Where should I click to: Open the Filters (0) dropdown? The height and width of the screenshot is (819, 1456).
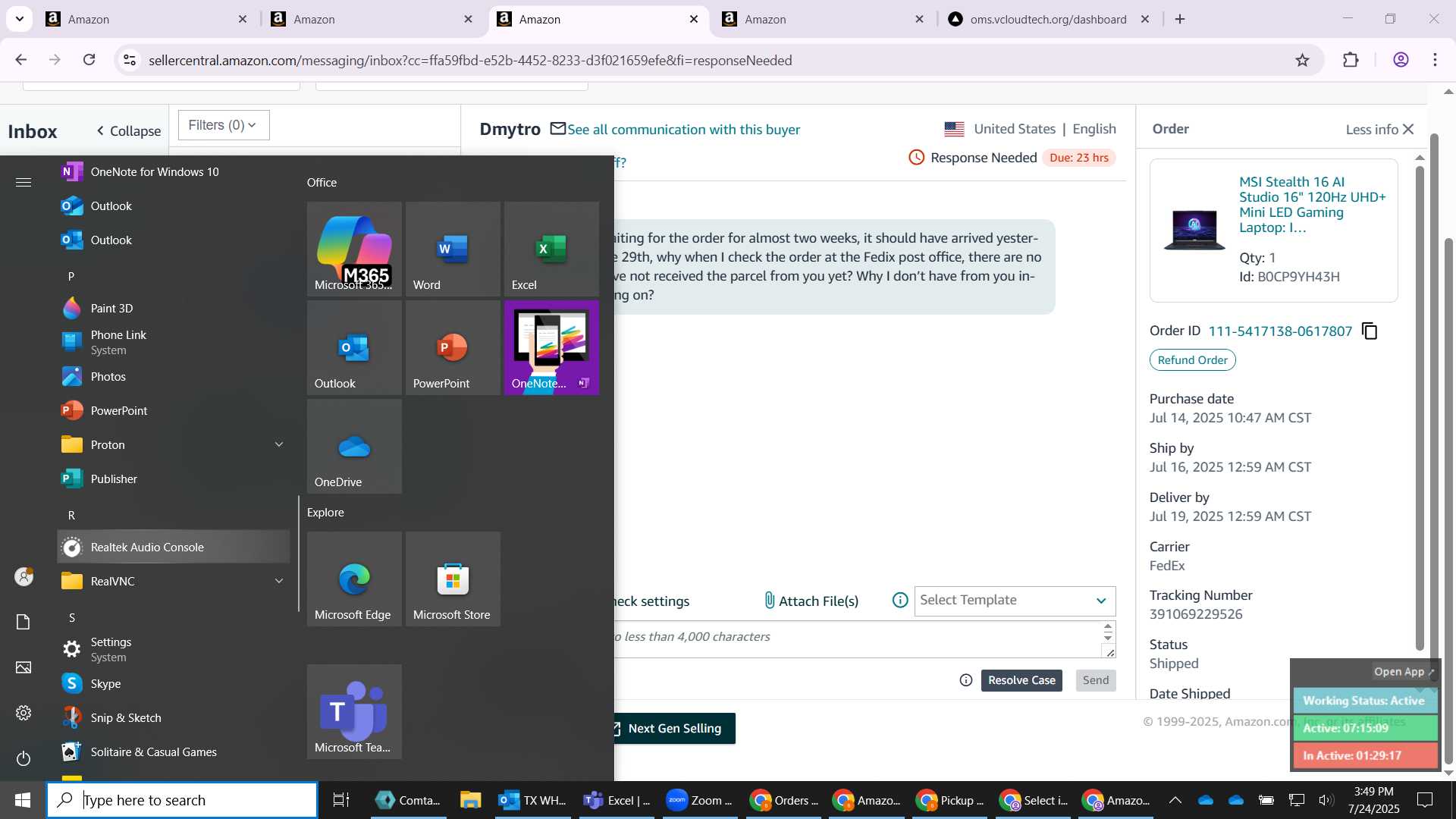(224, 125)
